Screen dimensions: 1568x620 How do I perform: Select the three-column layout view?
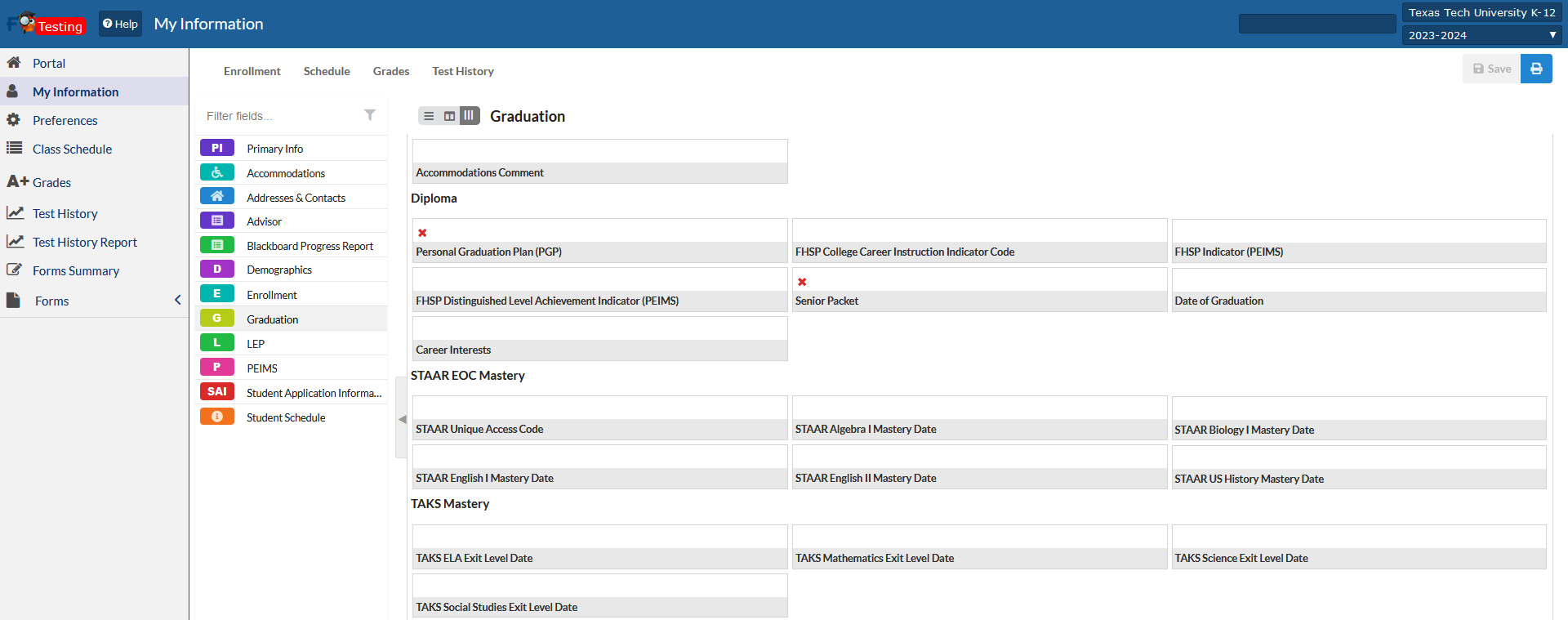pyautogui.click(x=469, y=116)
